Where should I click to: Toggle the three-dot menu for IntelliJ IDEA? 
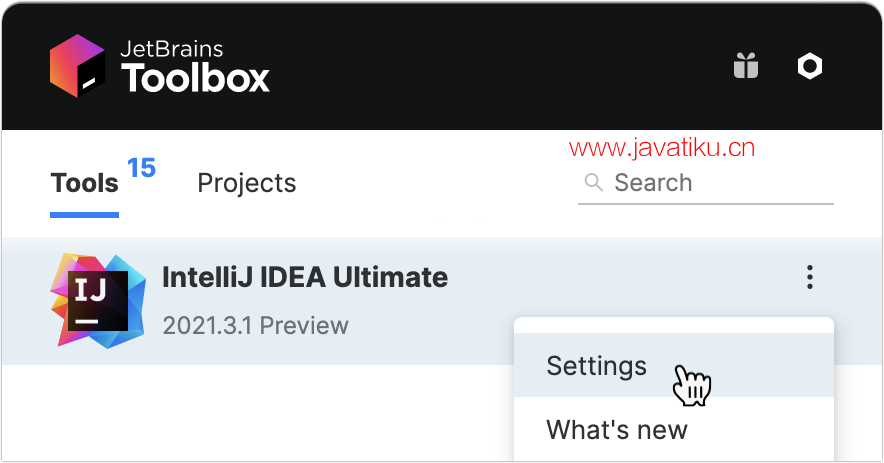(810, 277)
